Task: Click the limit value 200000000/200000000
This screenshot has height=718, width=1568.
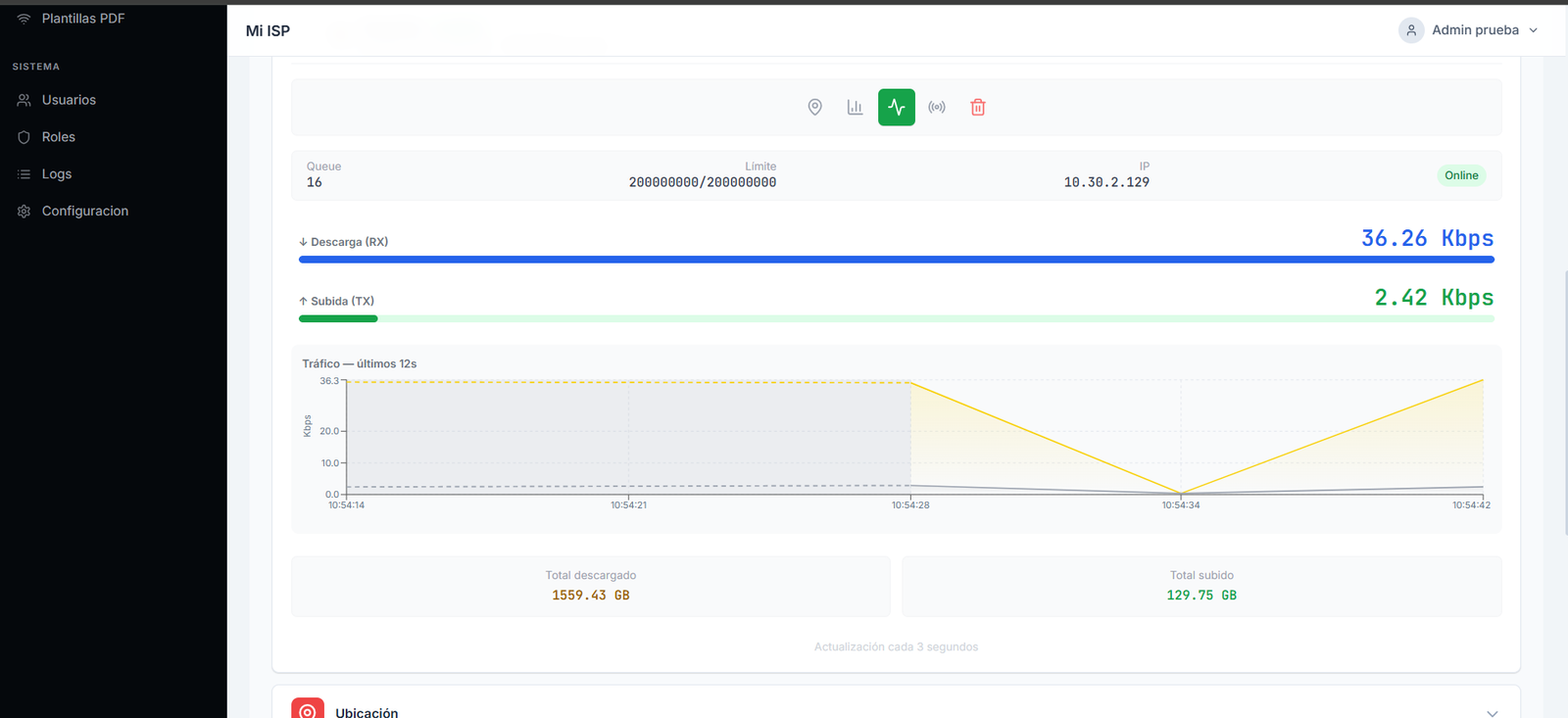Action: (703, 182)
